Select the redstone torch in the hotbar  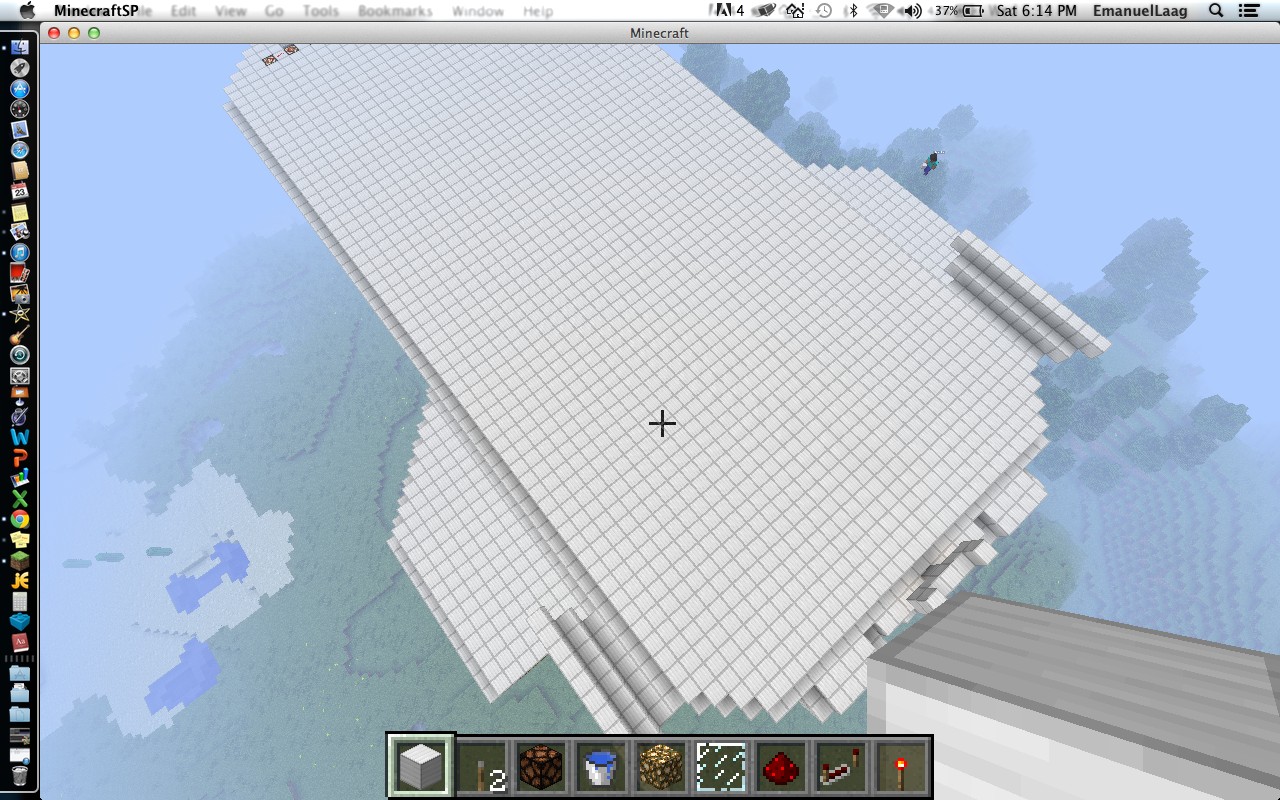(x=900, y=764)
